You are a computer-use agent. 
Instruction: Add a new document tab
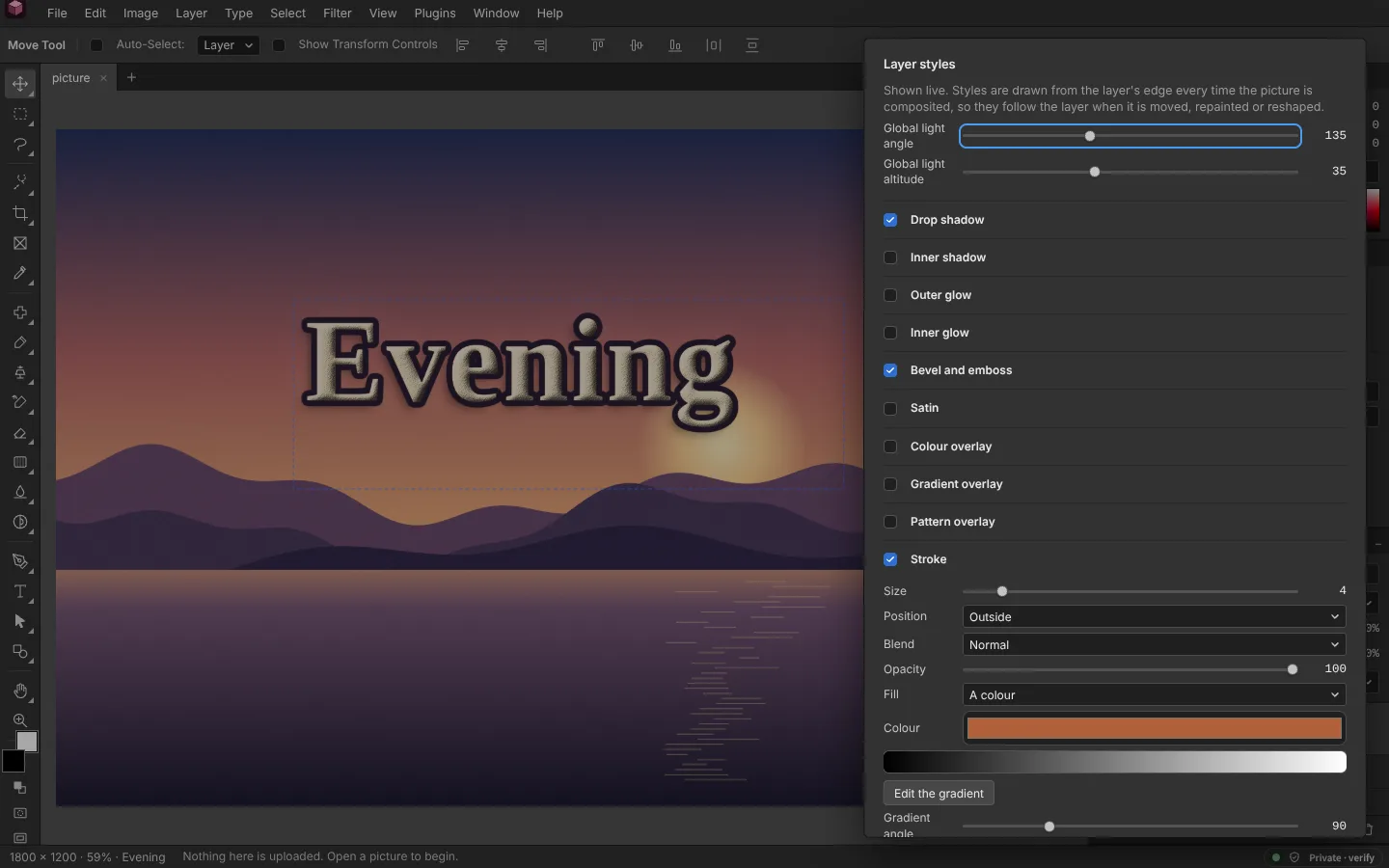pyautogui.click(x=132, y=78)
